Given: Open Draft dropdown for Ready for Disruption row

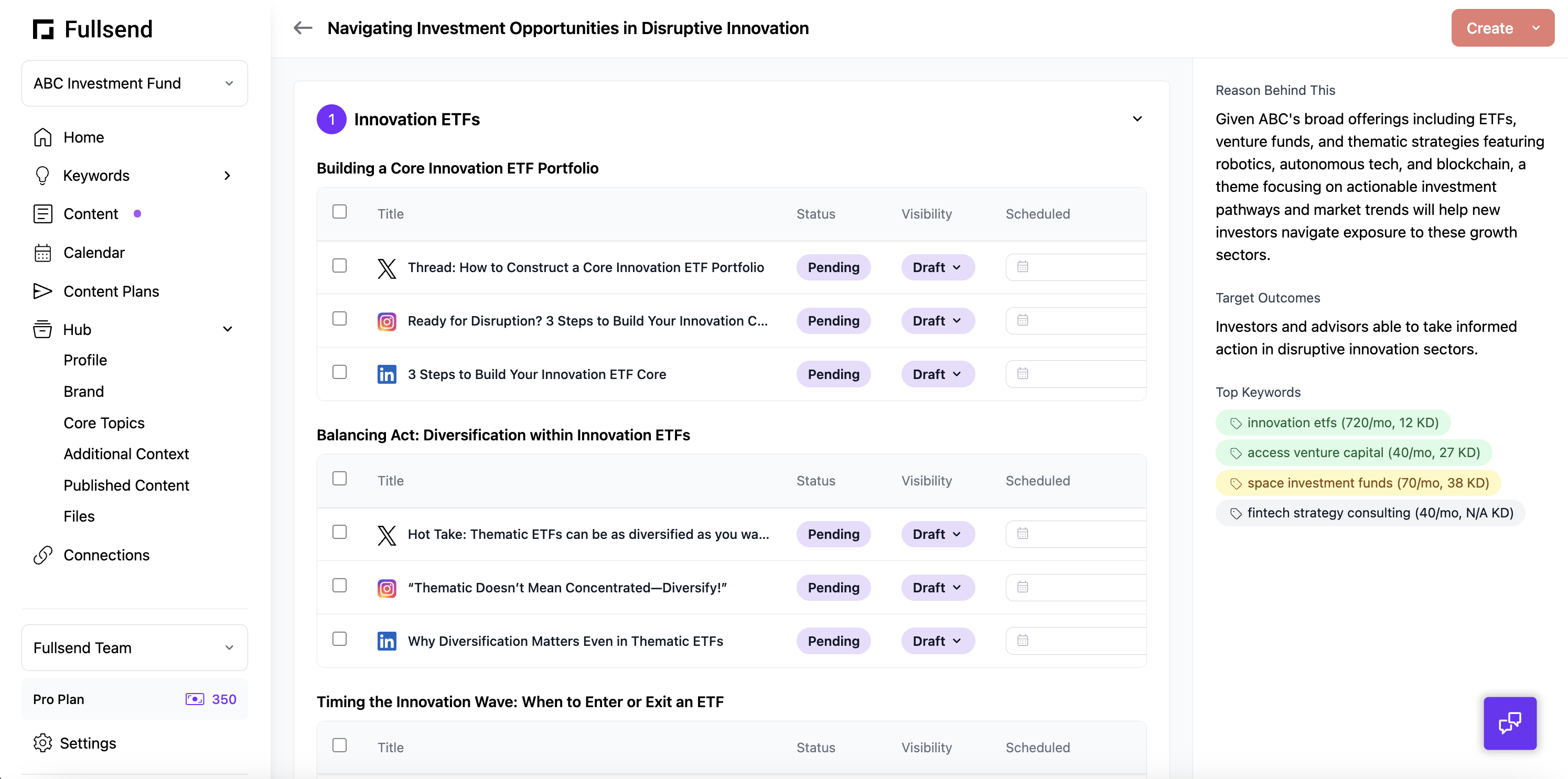Looking at the screenshot, I should (x=938, y=321).
